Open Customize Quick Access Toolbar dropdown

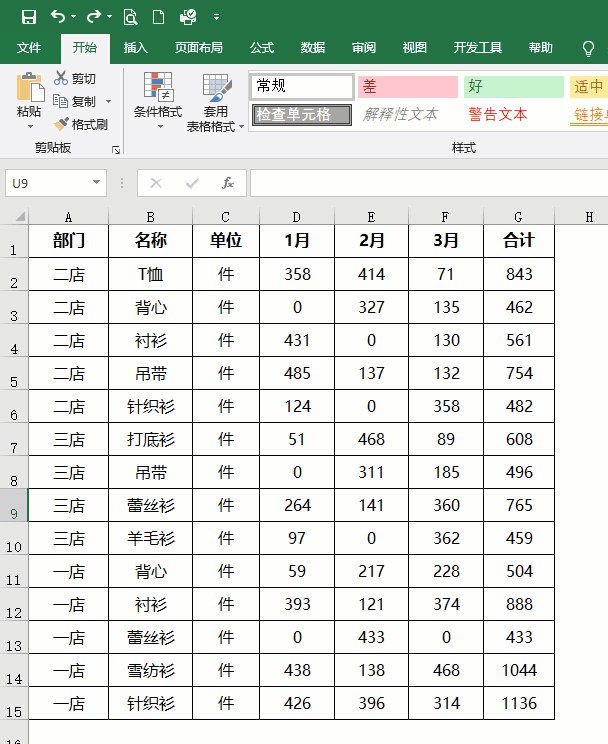click(216, 17)
